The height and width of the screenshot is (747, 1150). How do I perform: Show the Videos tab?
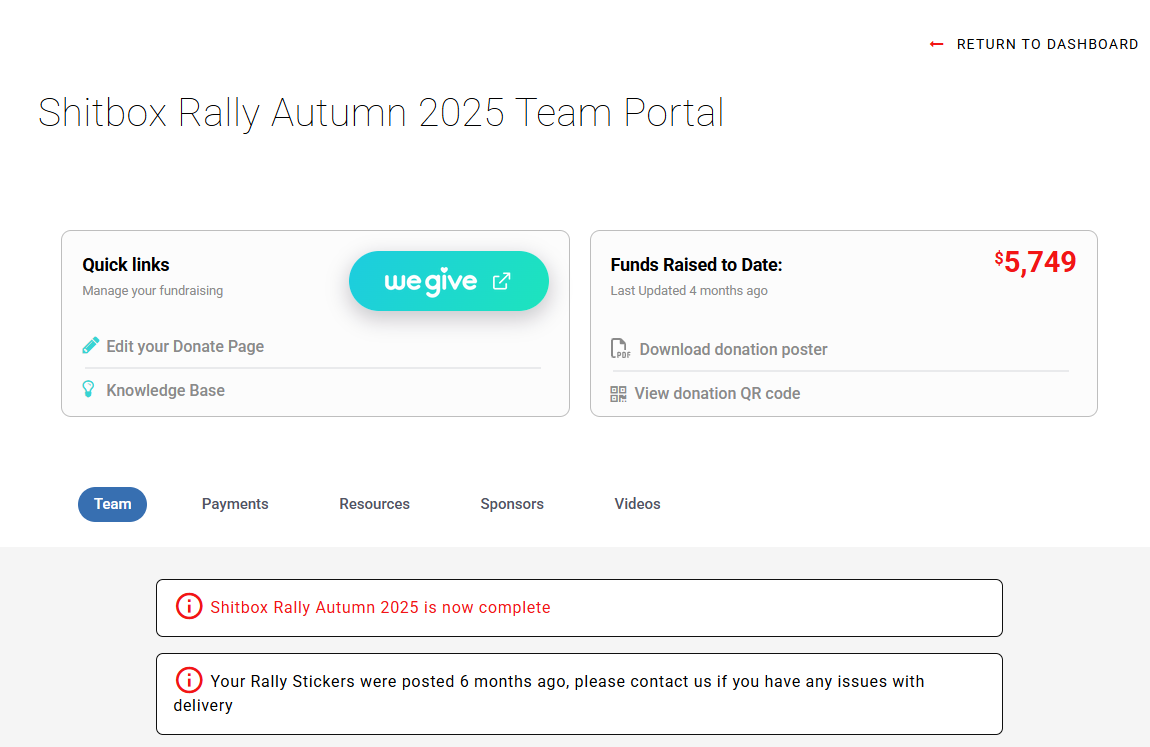637,504
